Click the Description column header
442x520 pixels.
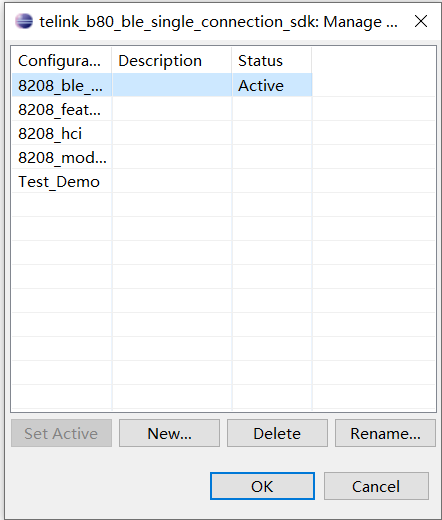(172, 61)
